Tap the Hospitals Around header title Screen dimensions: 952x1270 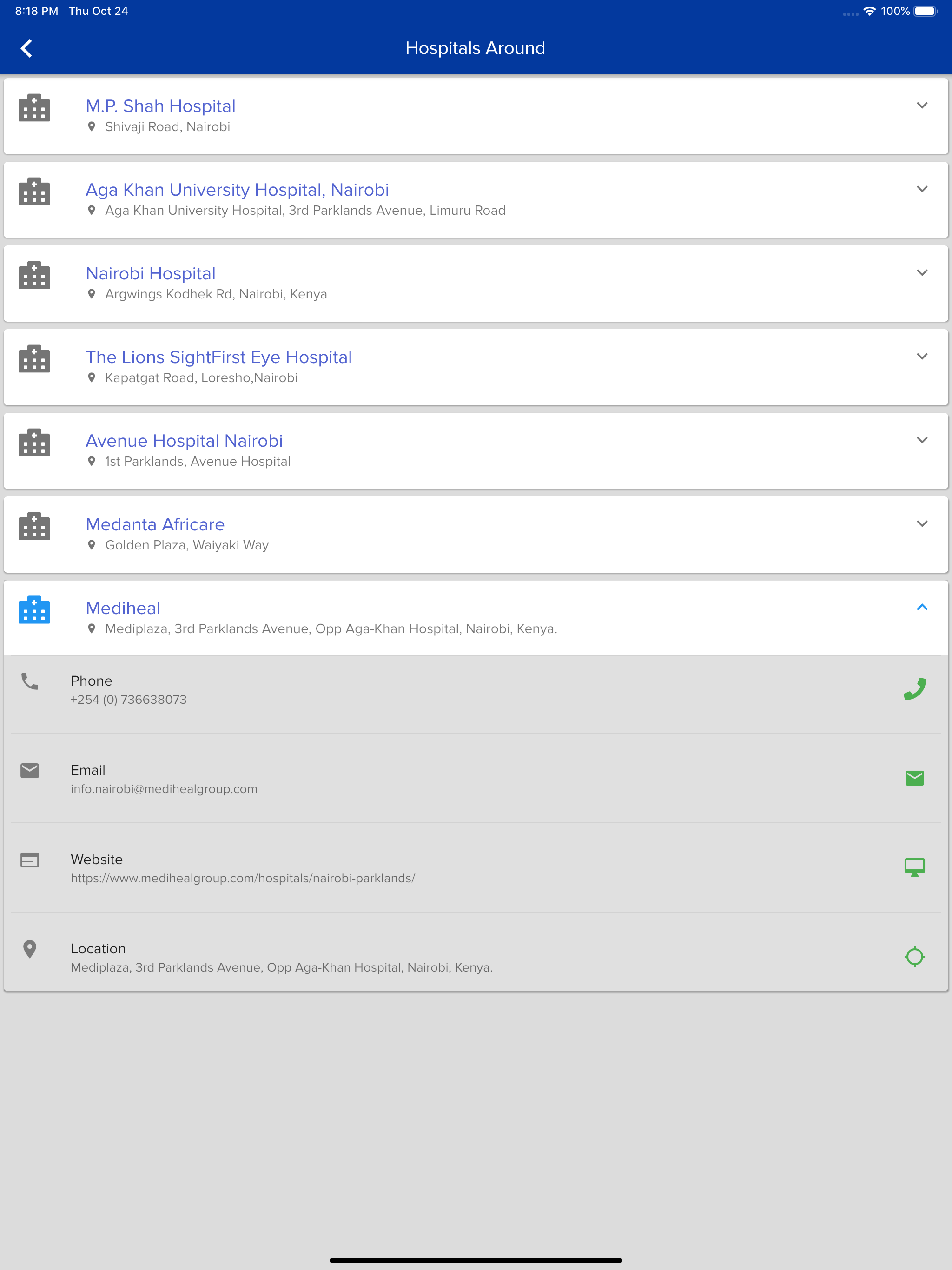click(x=476, y=48)
